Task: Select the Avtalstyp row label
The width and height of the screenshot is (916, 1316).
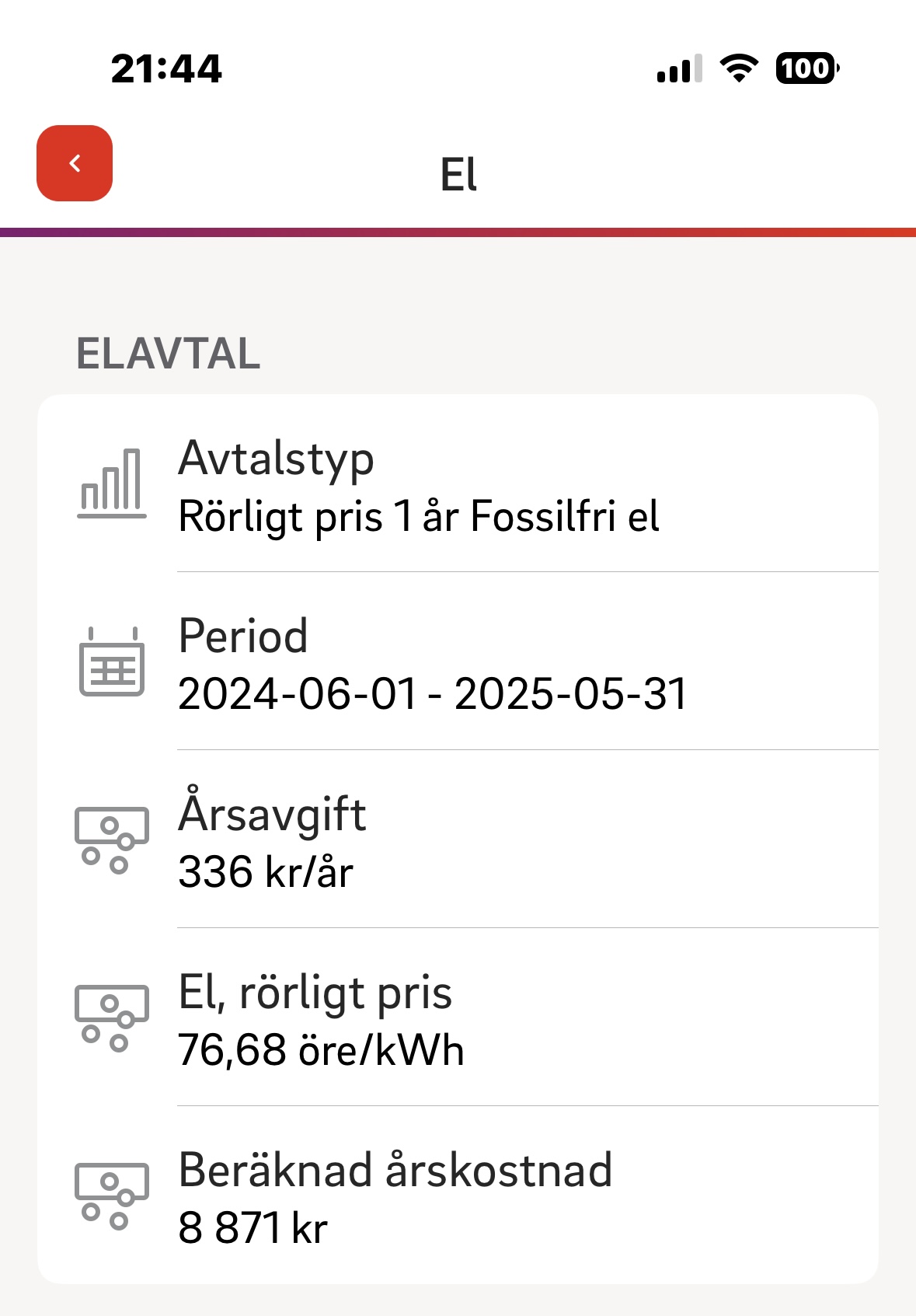Action: (x=276, y=459)
